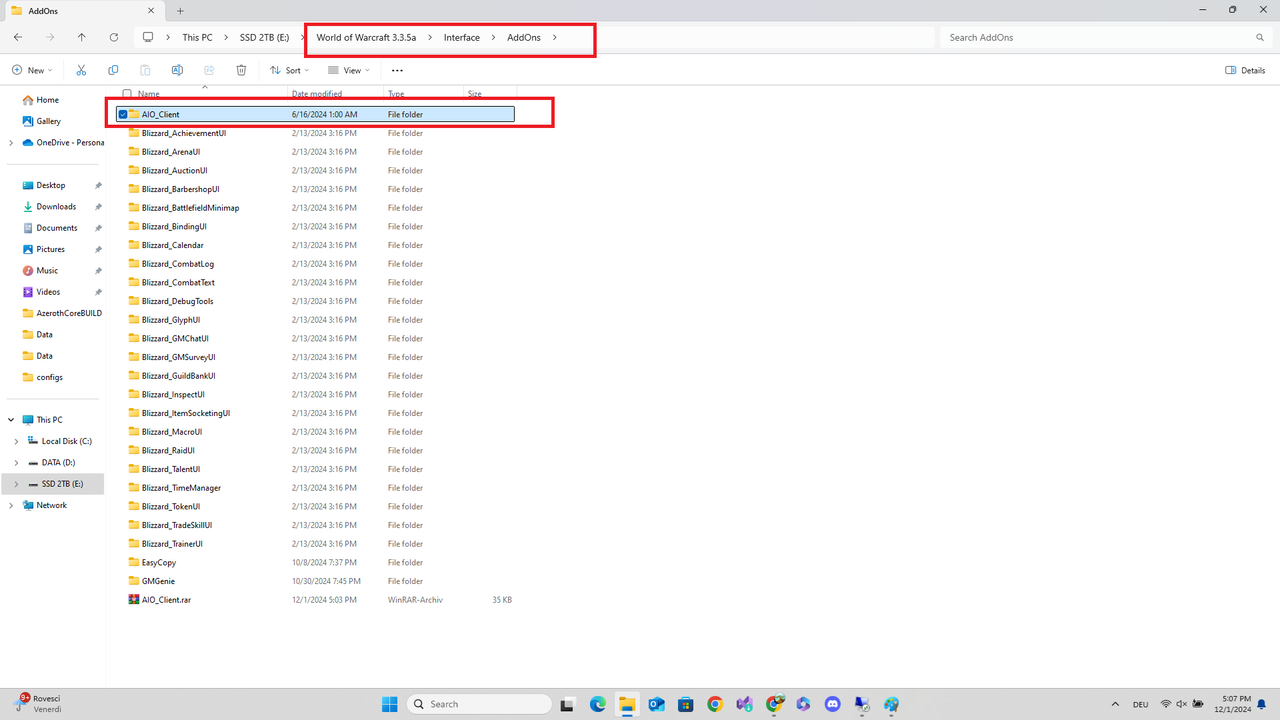
Task: Select the GMGenie folder
Action: [152, 581]
